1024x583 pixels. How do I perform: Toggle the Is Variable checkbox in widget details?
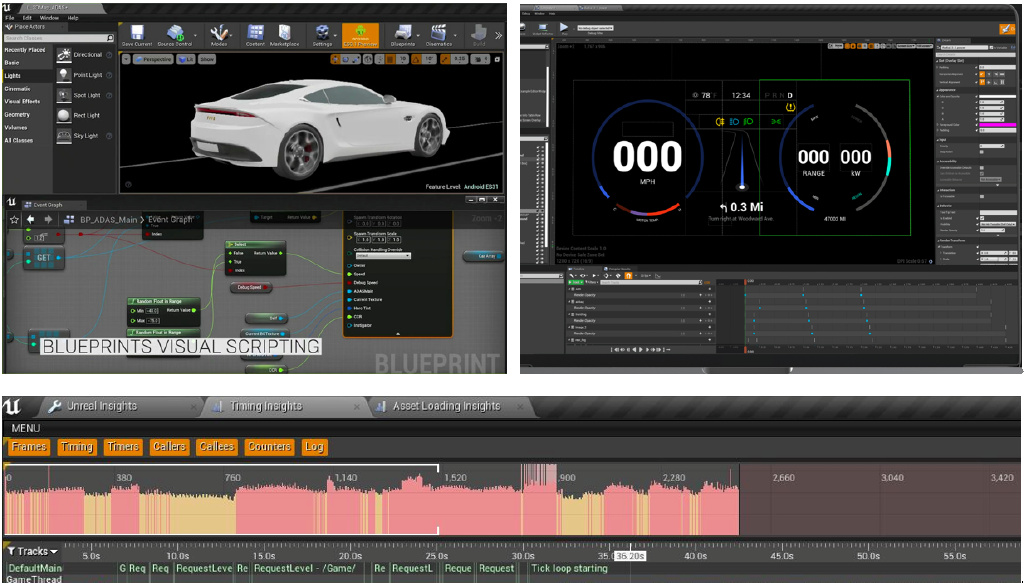tap(991, 48)
